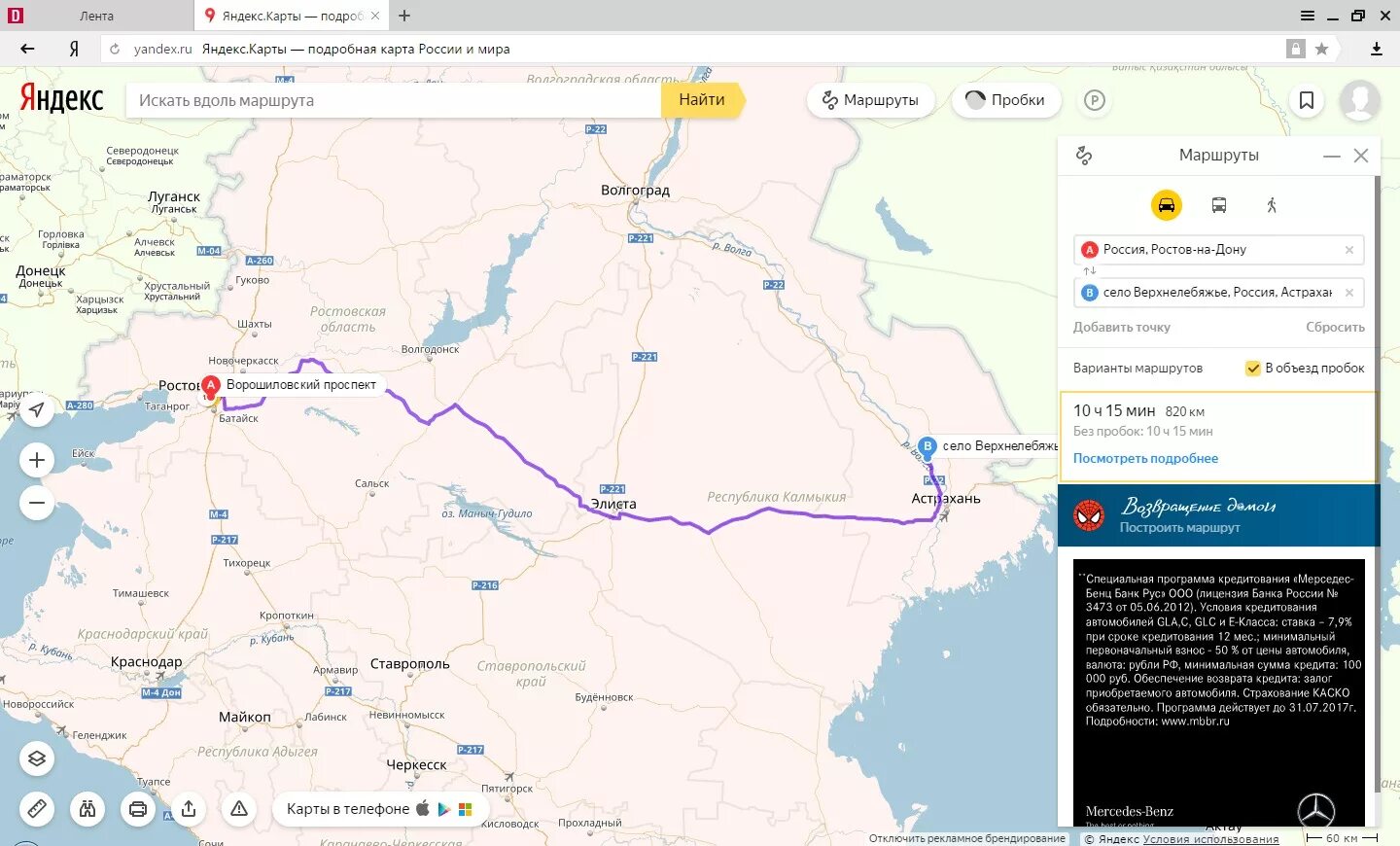
Task: Open the Маршруты button
Action: click(x=871, y=100)
